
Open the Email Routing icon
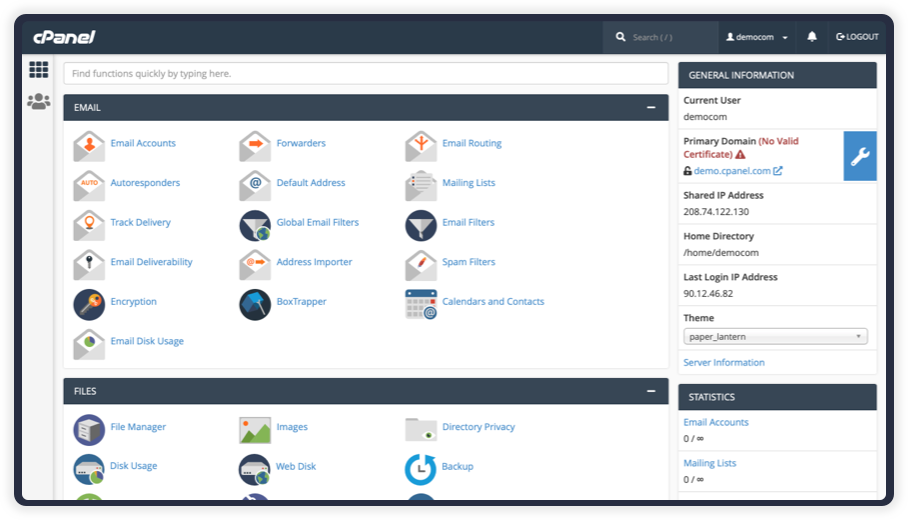421,146
